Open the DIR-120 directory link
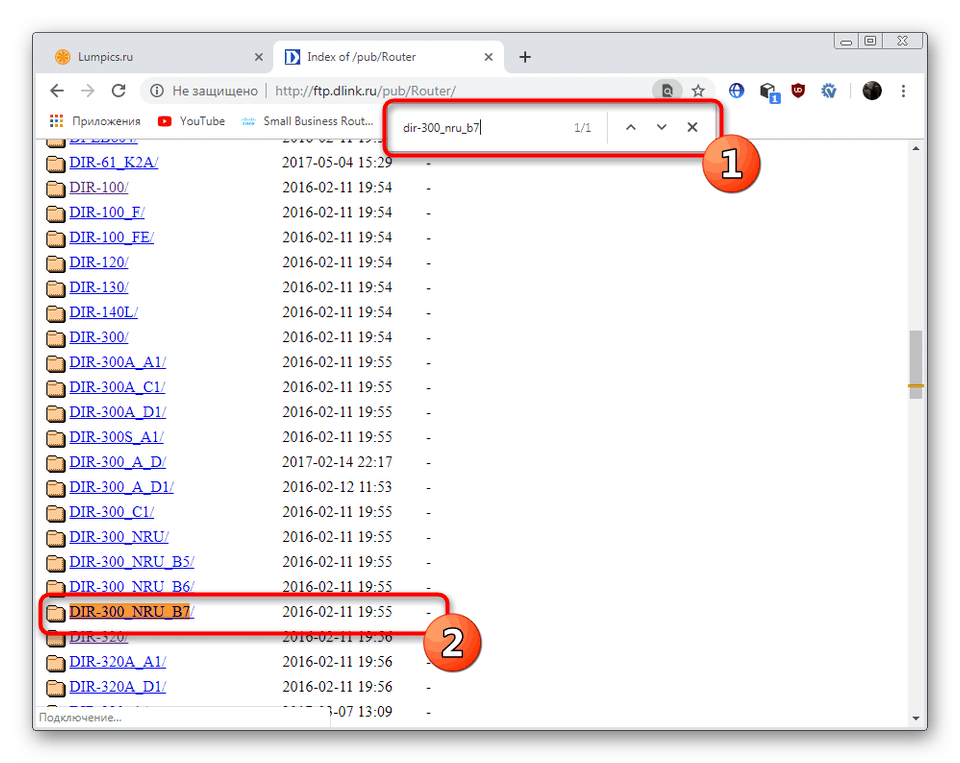The height and width of the screenshot is (763, 960). (x=99, y=262)
